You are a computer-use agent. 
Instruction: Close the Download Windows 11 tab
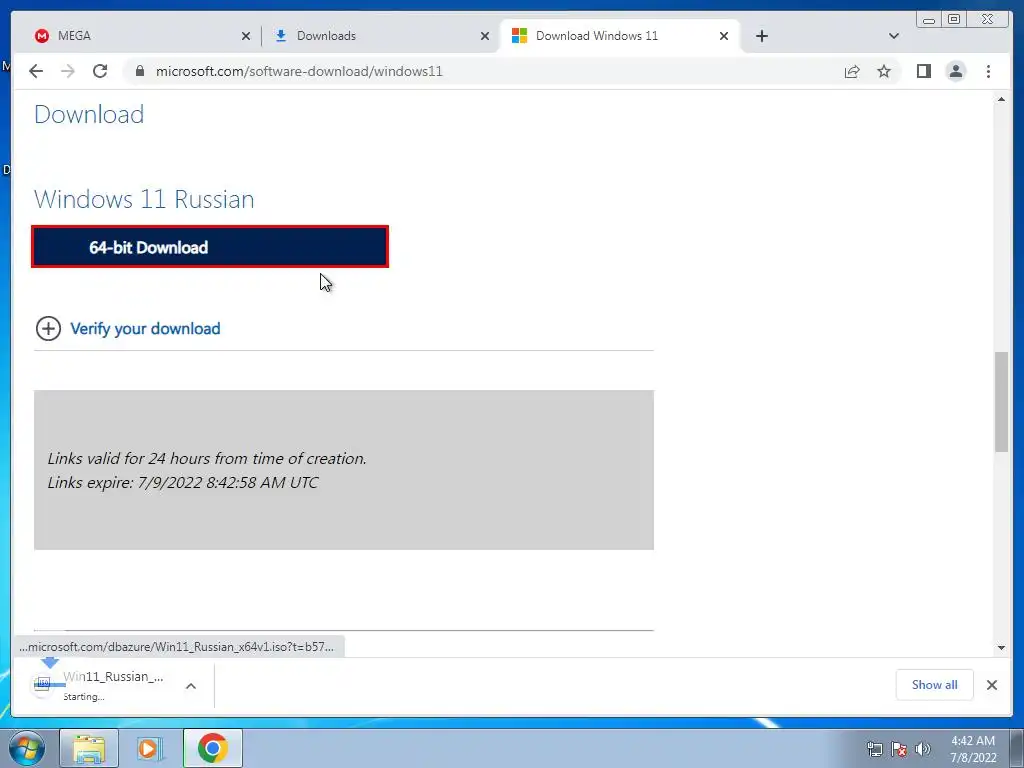coord(724,36)
